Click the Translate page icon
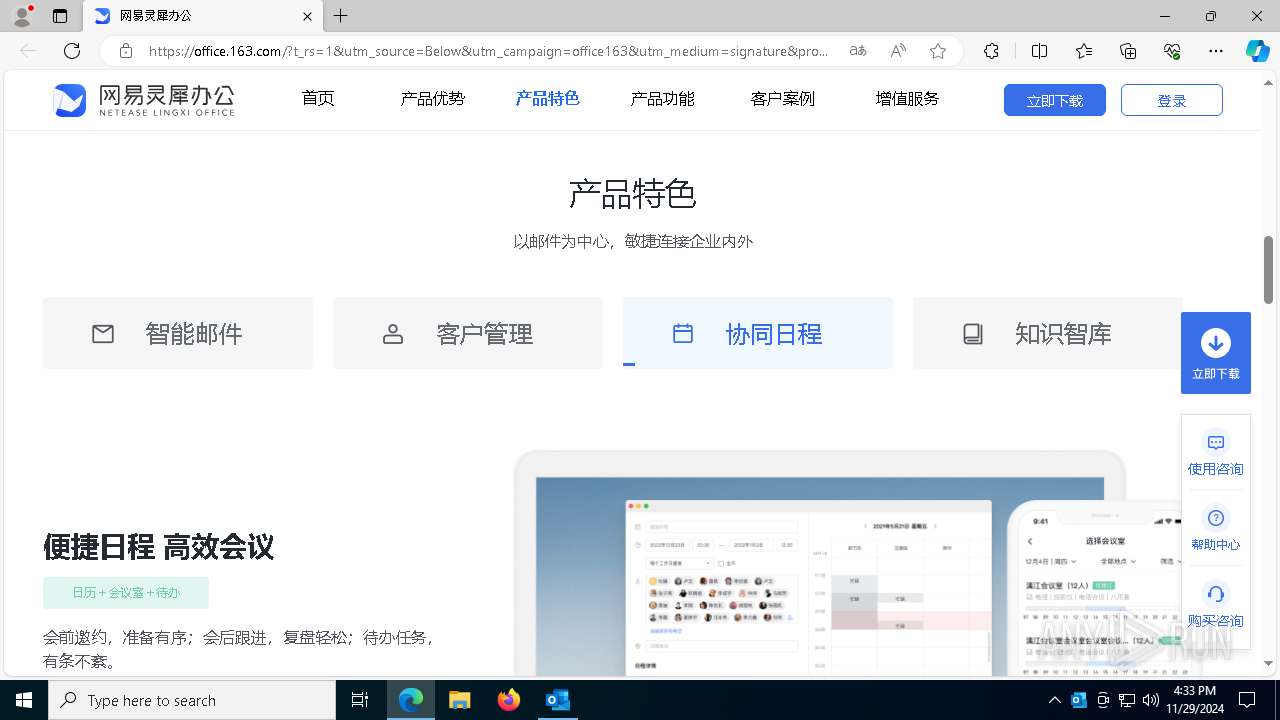The image size is (1280, 720). [x=858, y=51]
